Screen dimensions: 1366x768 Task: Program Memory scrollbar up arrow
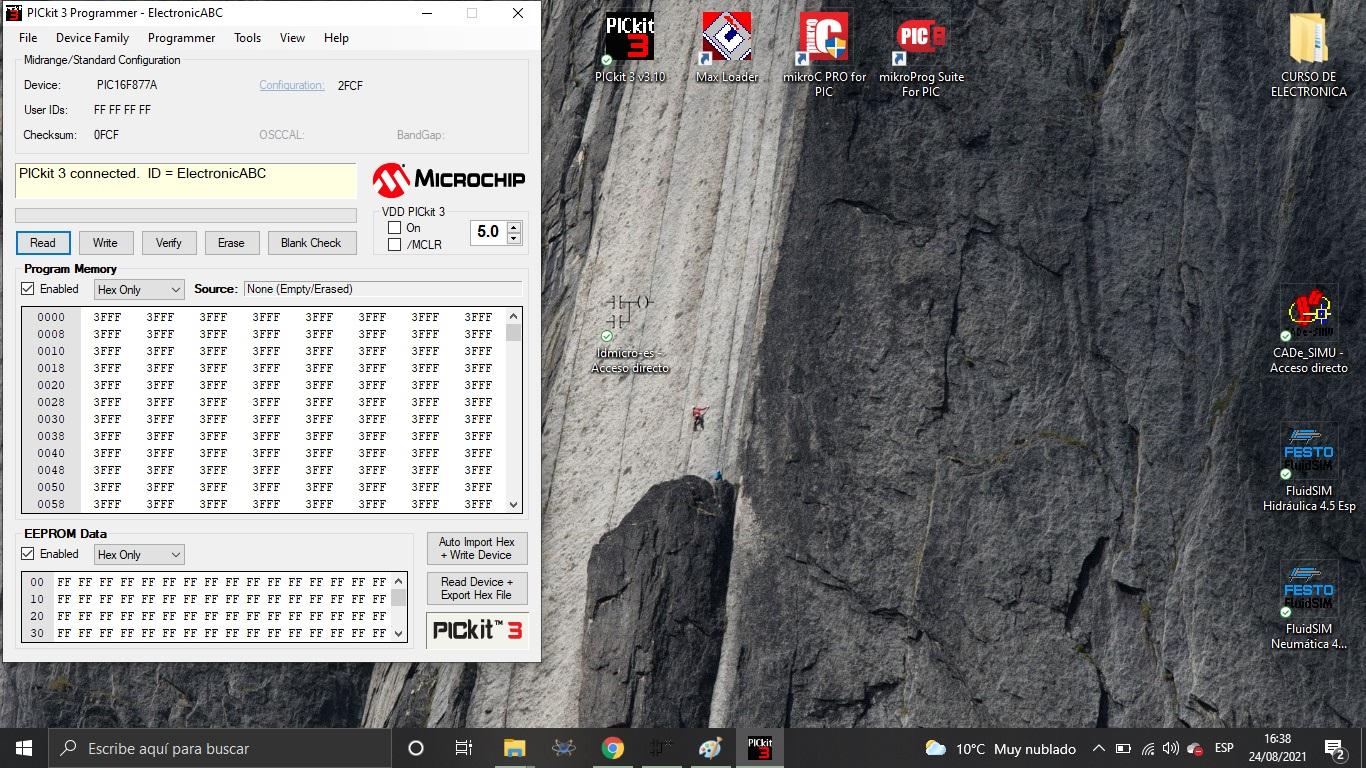pyautogui.click(x=514, y=316)
